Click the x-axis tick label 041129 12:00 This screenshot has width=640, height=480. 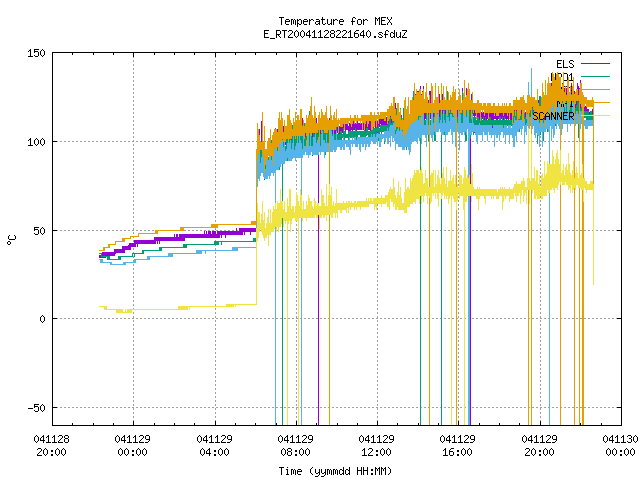point(376,446)
